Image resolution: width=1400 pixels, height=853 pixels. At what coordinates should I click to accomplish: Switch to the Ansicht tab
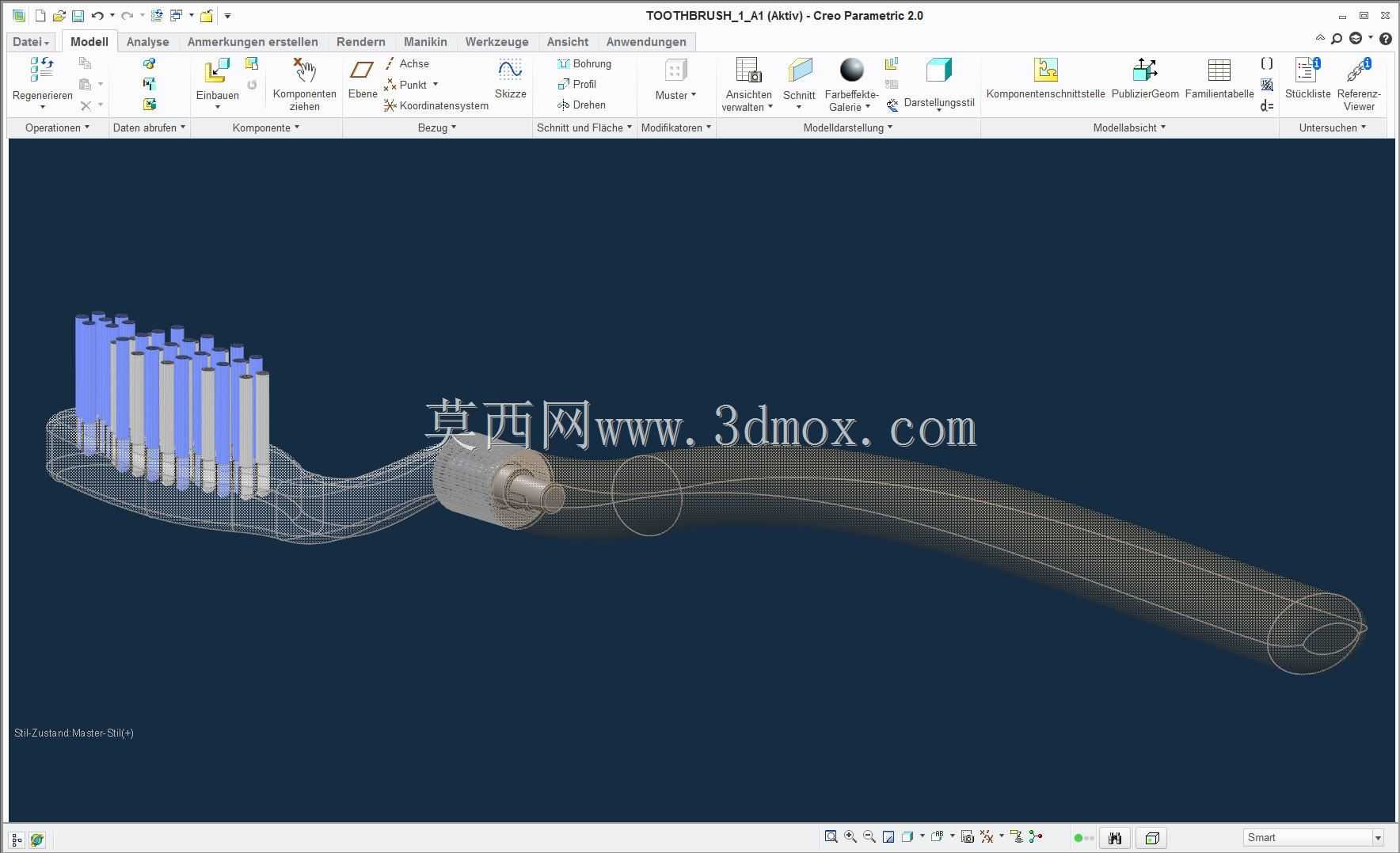pos(568,42)
